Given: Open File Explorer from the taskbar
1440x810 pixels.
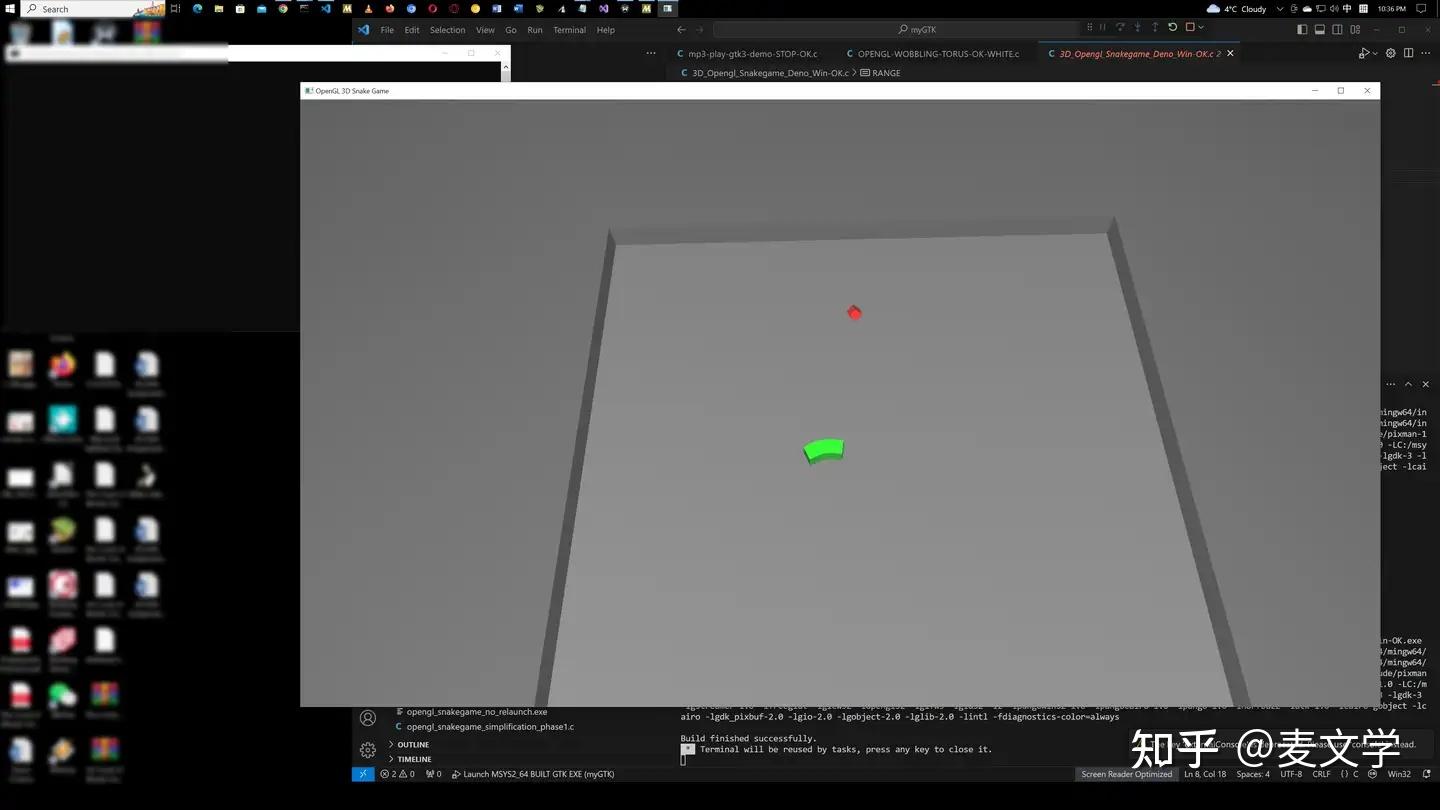Looking at the screenshot, I should pos(218,9).
